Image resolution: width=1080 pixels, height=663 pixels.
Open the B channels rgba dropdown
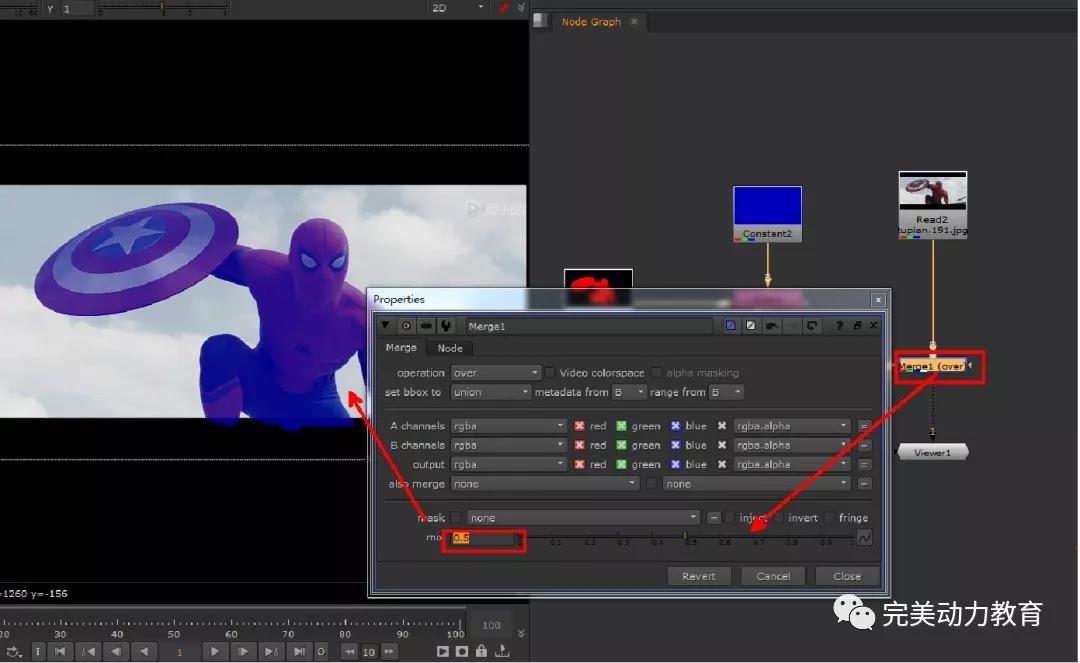click(508, 445)
